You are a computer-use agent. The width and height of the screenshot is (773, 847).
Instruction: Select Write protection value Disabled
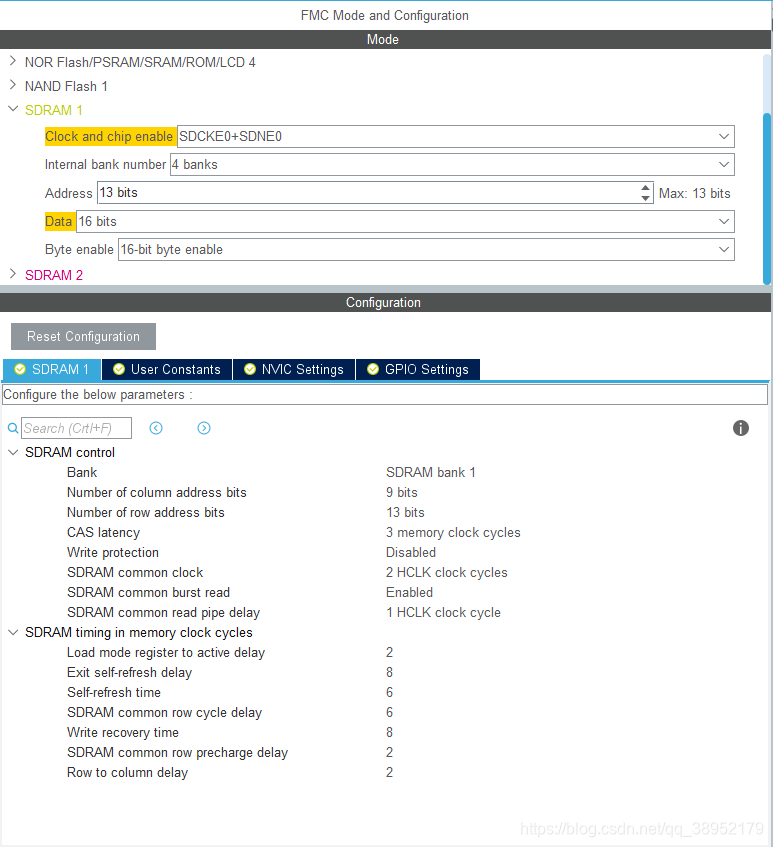coord(411,552)
